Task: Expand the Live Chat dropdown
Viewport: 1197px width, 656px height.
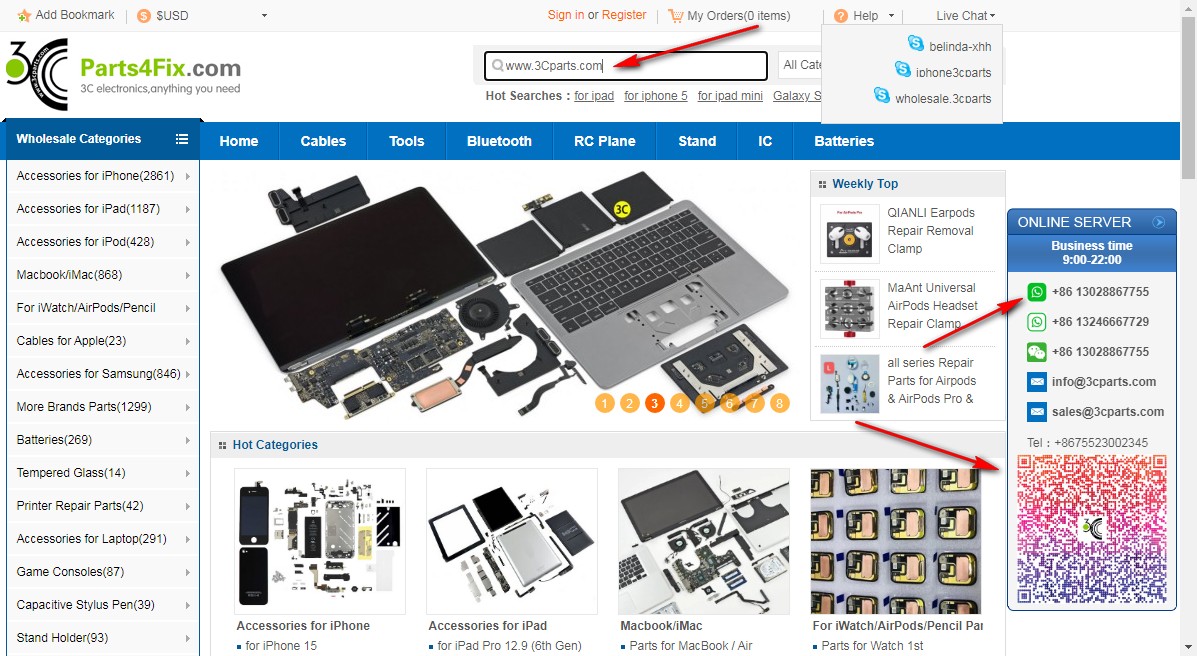Action: (966, 15)
